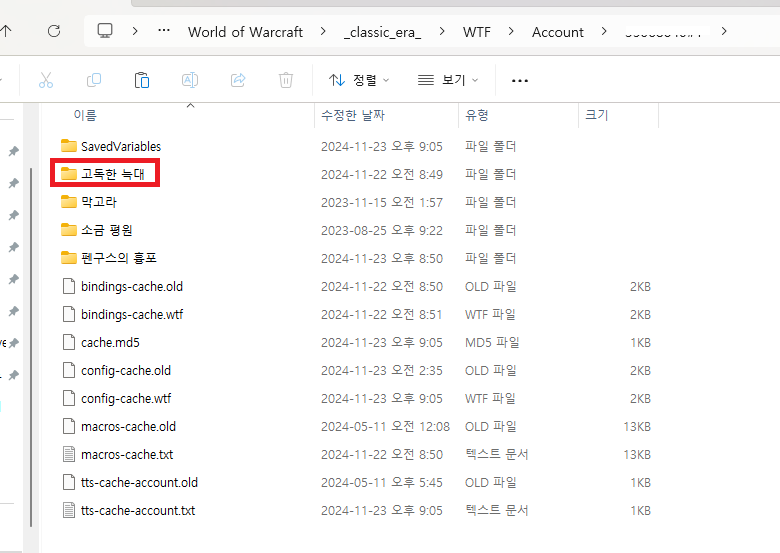Sort by 유형 column header
Viewport: 780px width, 553px height.
pos(476,115)
